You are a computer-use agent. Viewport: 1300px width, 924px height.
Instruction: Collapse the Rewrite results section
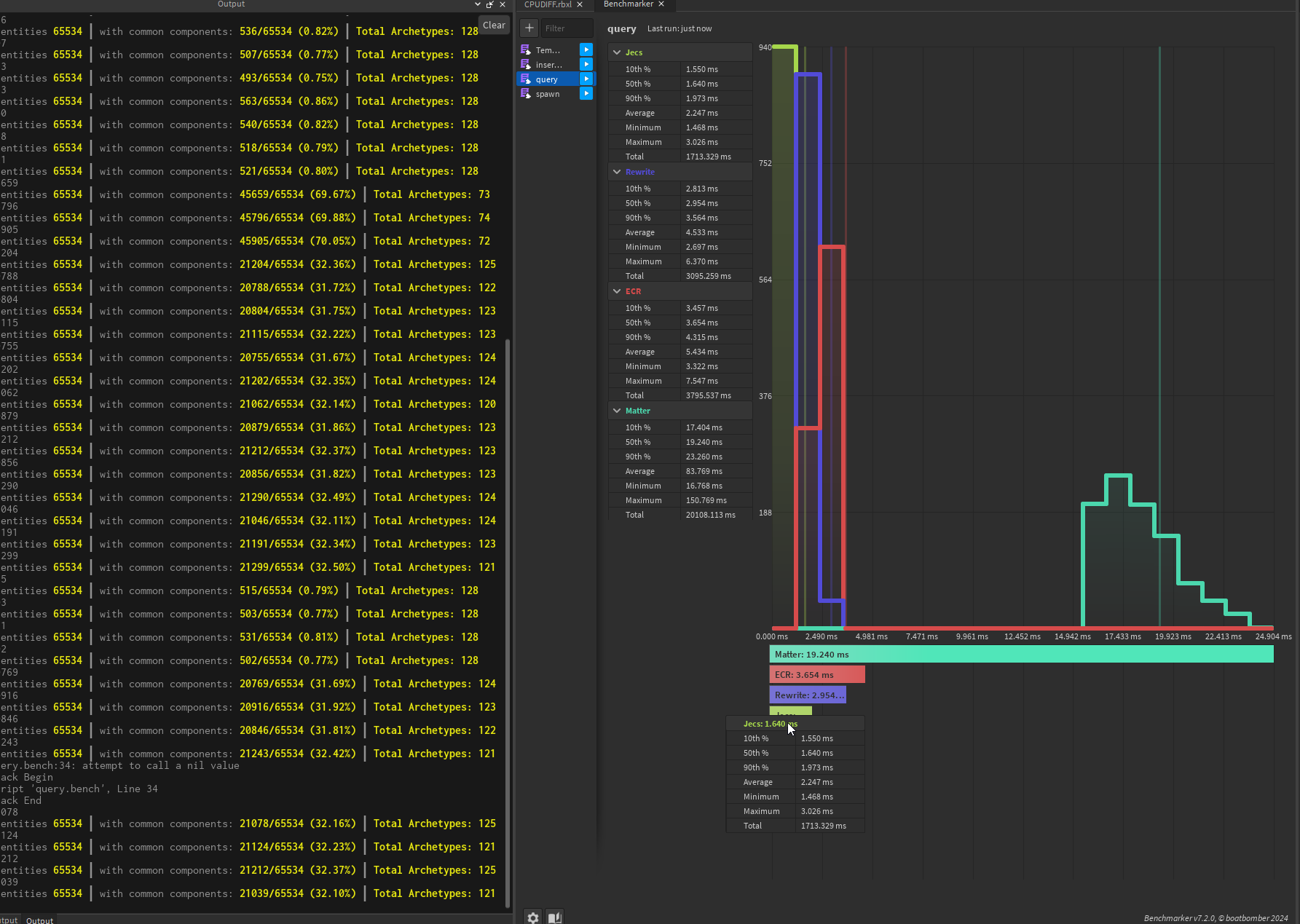pyautogui.click(x=617, y=172)
